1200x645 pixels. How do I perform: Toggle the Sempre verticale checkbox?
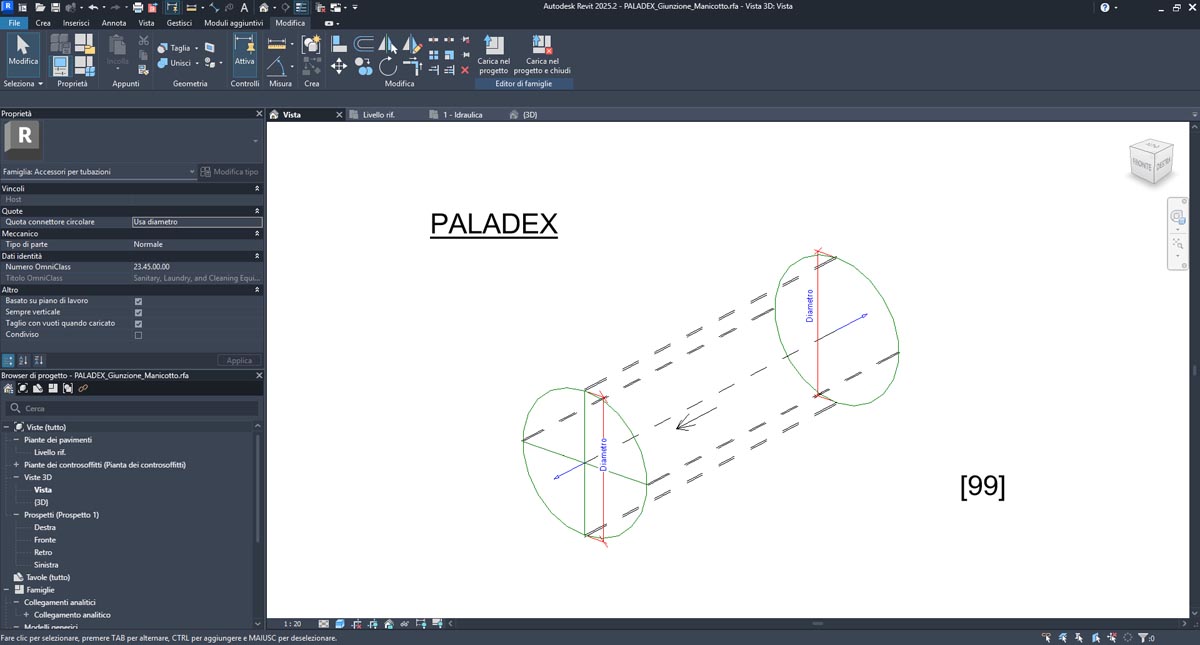(138, 313)
